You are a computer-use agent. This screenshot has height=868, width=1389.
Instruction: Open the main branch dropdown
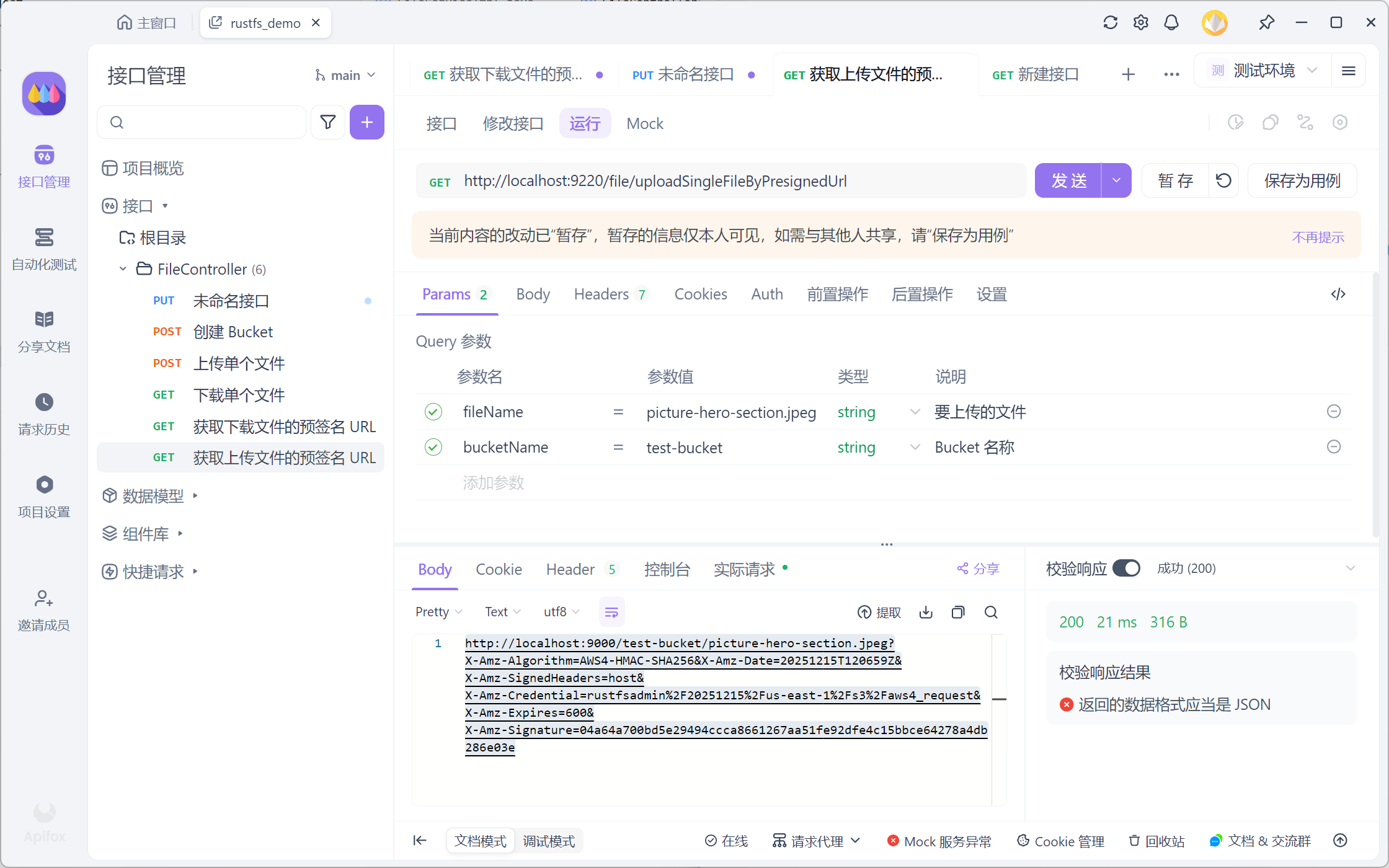tap(345, 75)
